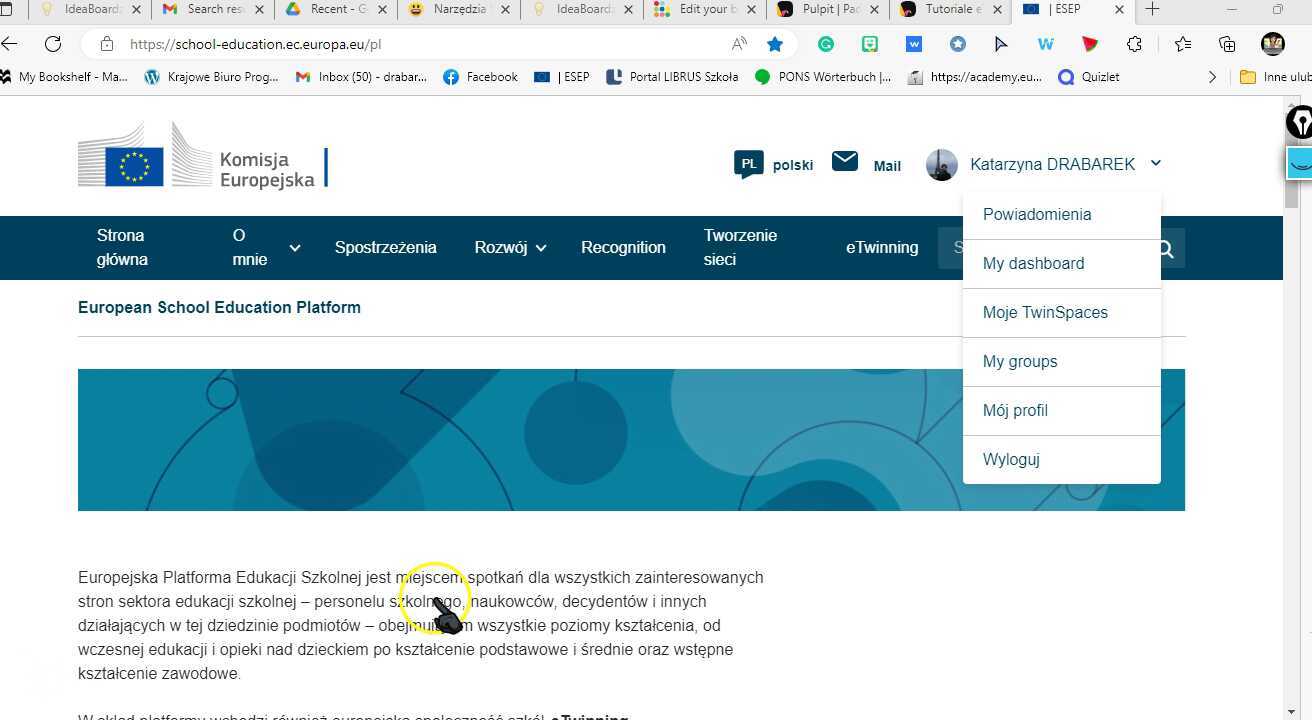Screen dimensions: 1312x720
Task: Open the PL polski language selector
Action: click(773, 164)
